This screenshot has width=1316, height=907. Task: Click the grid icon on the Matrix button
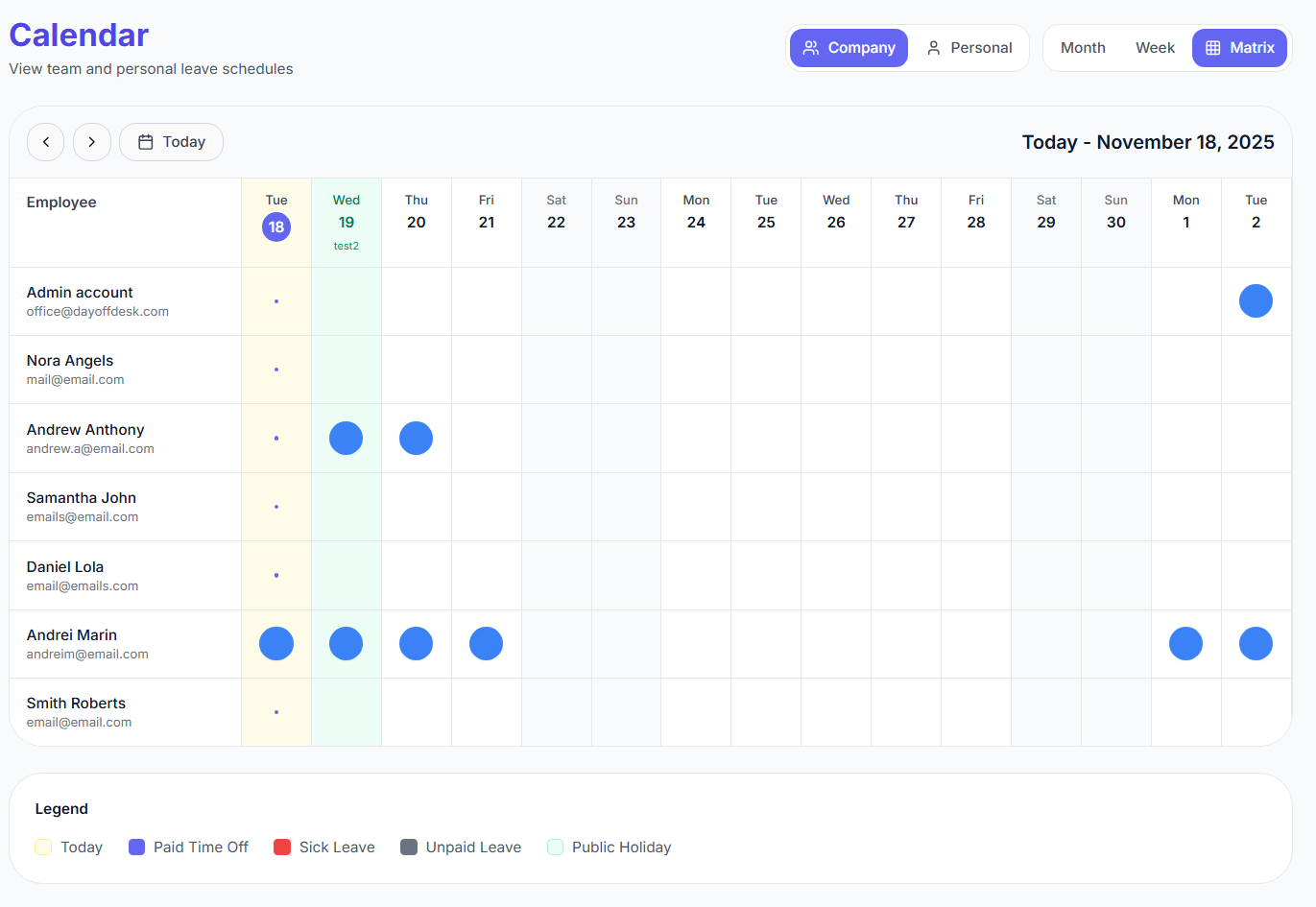tap(1212, 47)
